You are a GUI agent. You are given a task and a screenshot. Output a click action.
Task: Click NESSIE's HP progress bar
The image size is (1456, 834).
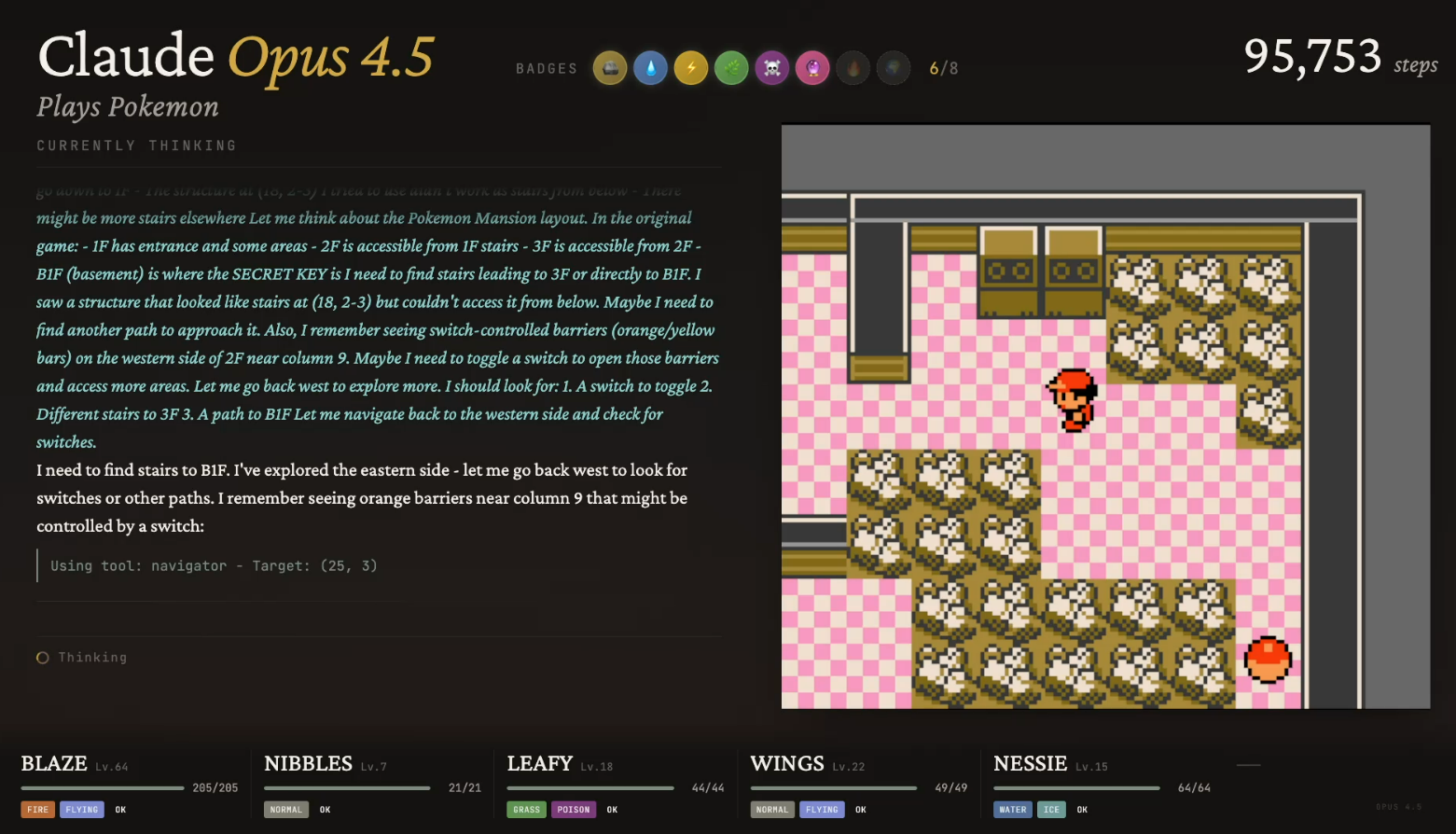(1077, 788)
